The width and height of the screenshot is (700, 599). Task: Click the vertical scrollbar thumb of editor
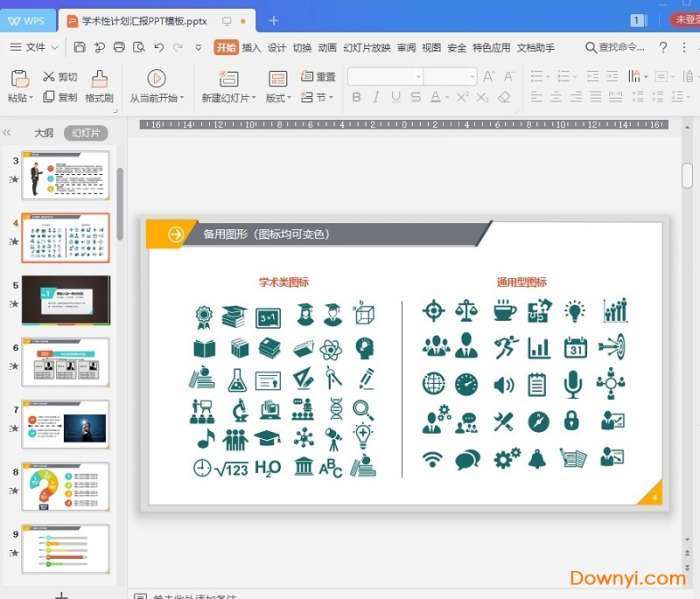click(688, 175)
